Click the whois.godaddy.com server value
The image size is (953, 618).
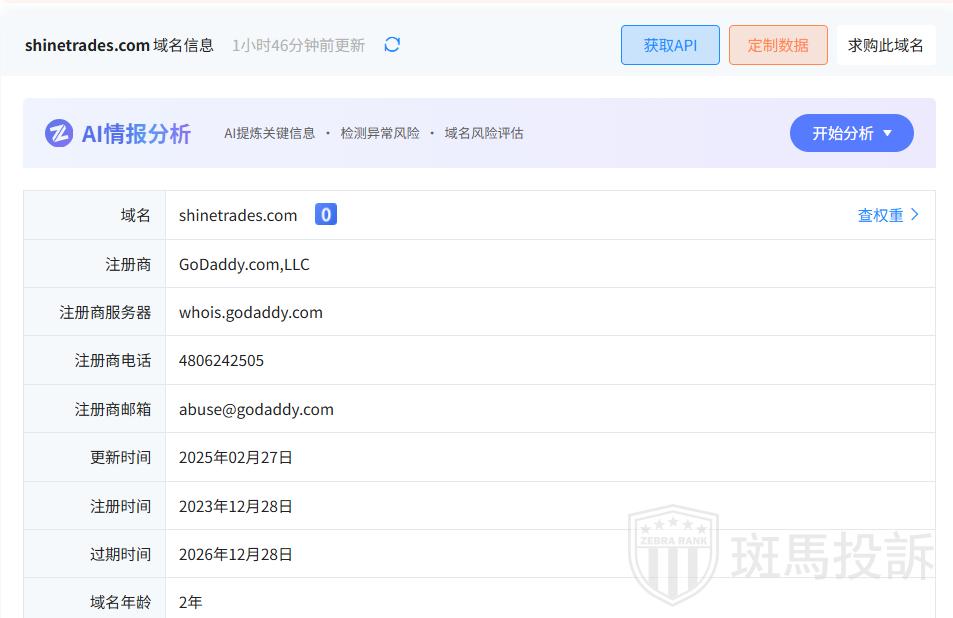(250, 312)
